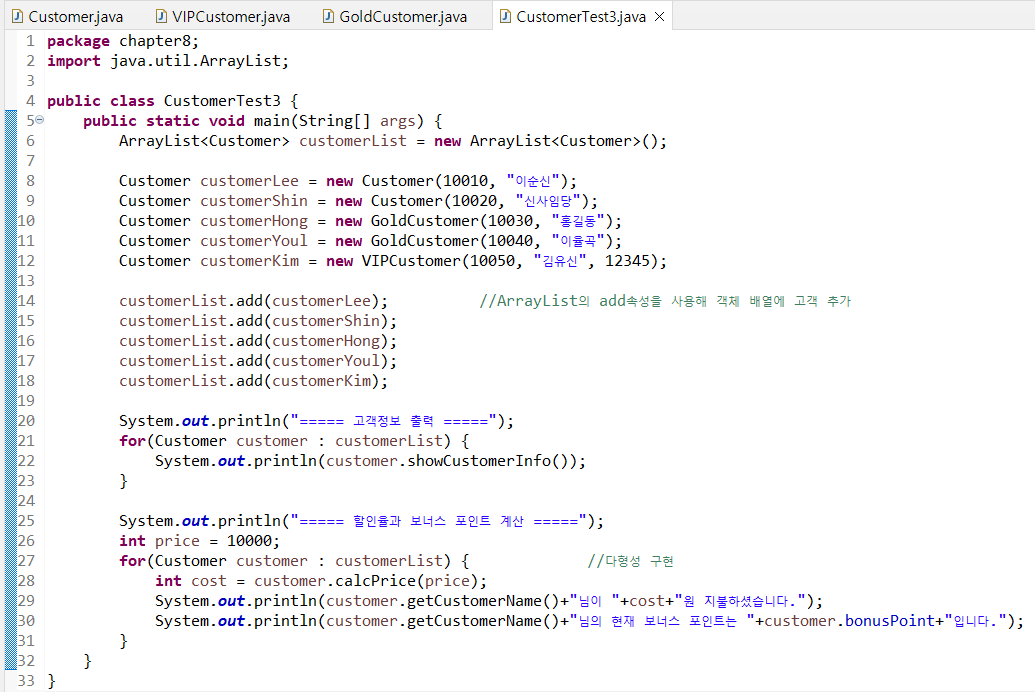Open the VIPCustomer.java editor tab
1035x692 pixels.
click(x=231, y=17)
